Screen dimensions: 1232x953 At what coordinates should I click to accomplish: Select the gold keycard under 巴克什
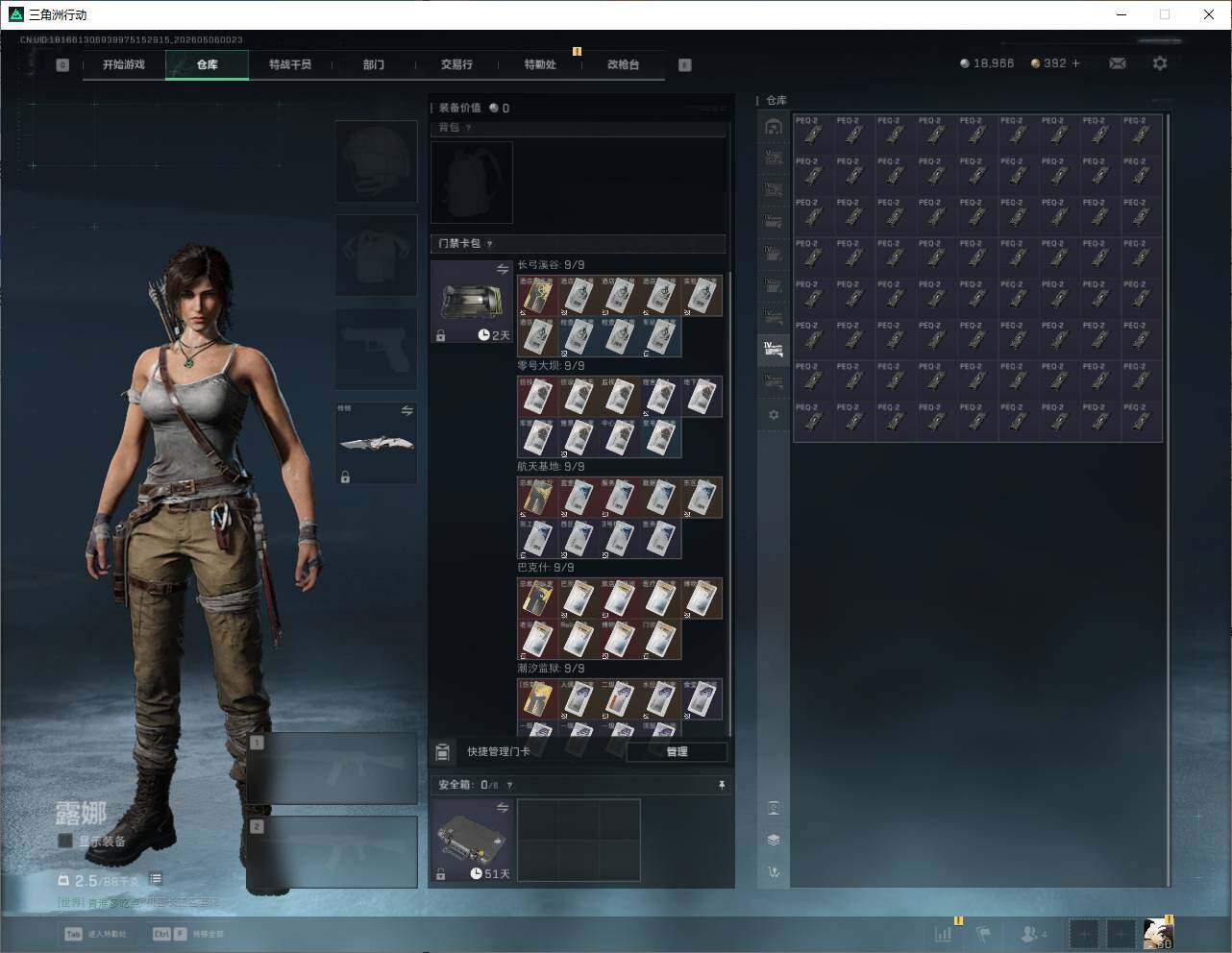pyautogui.click(x=538, y=599)
